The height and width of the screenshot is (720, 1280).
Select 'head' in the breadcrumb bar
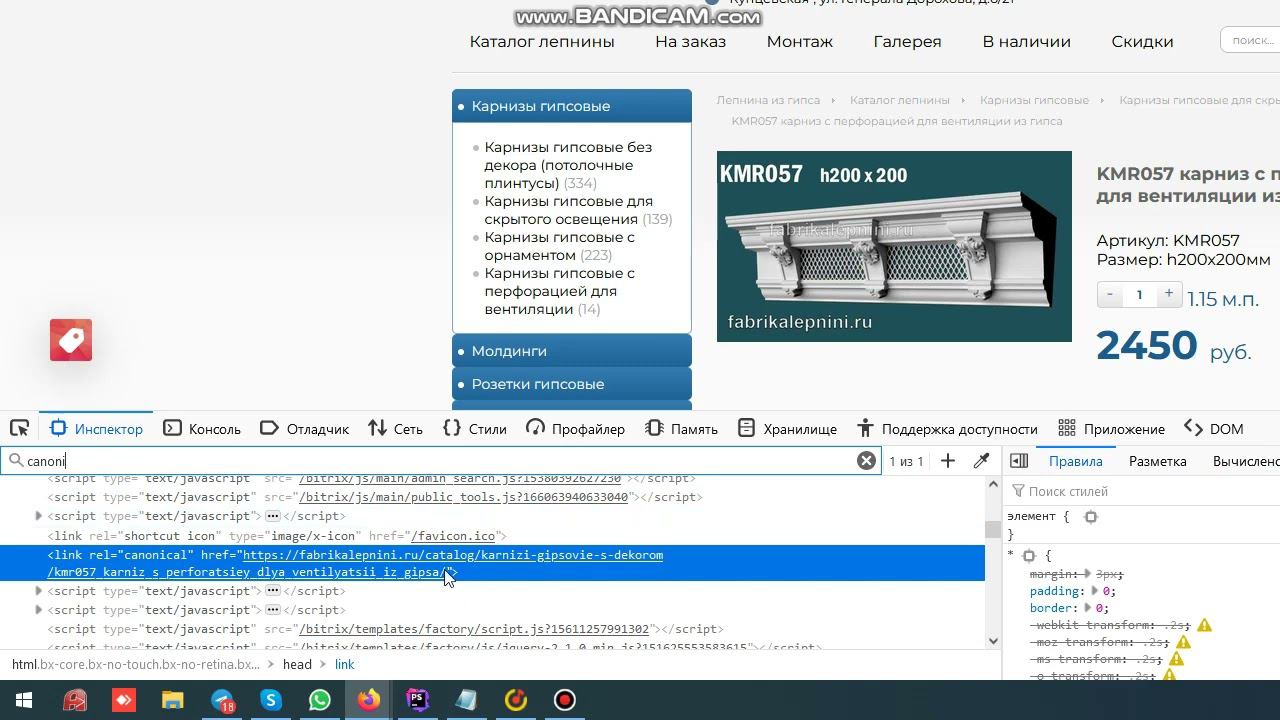click(x=297, y=664)
